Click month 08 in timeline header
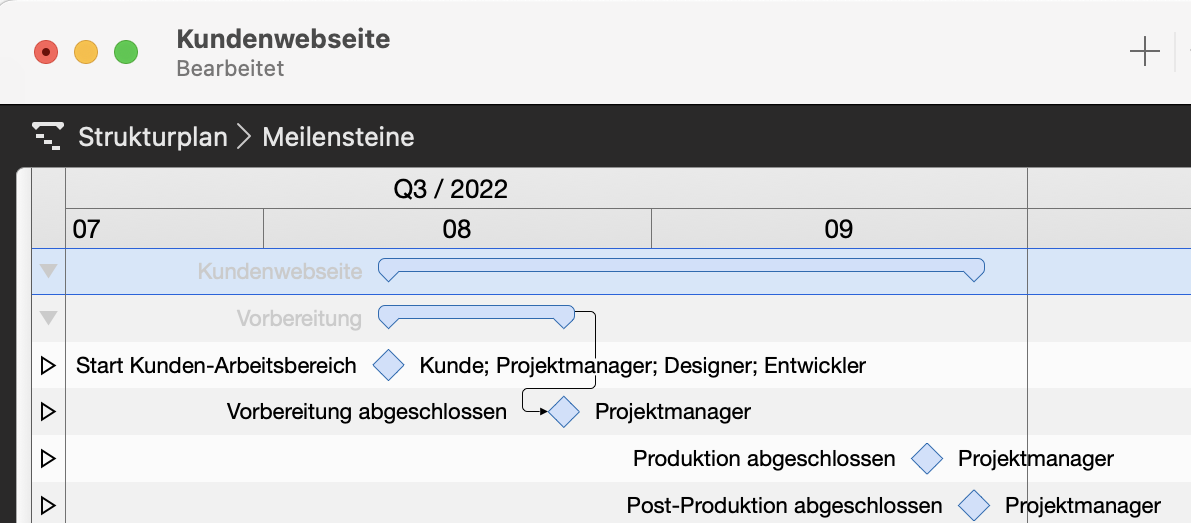Viewport: 1191px width, 523px height. (457, 229)
